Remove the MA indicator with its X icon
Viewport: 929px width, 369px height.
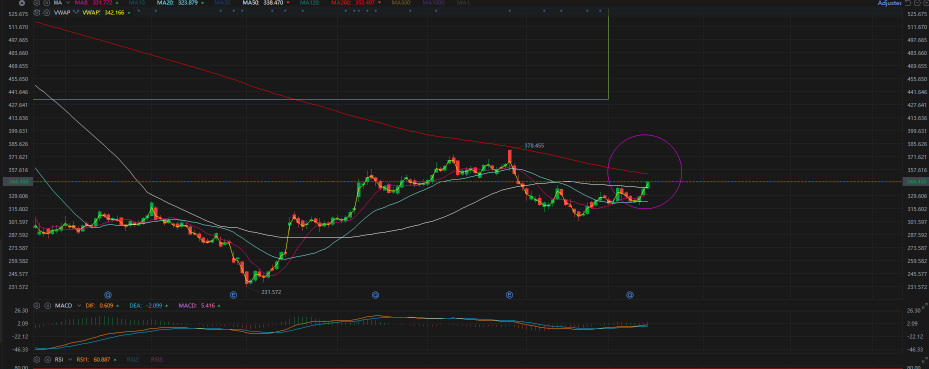point(46,3)
